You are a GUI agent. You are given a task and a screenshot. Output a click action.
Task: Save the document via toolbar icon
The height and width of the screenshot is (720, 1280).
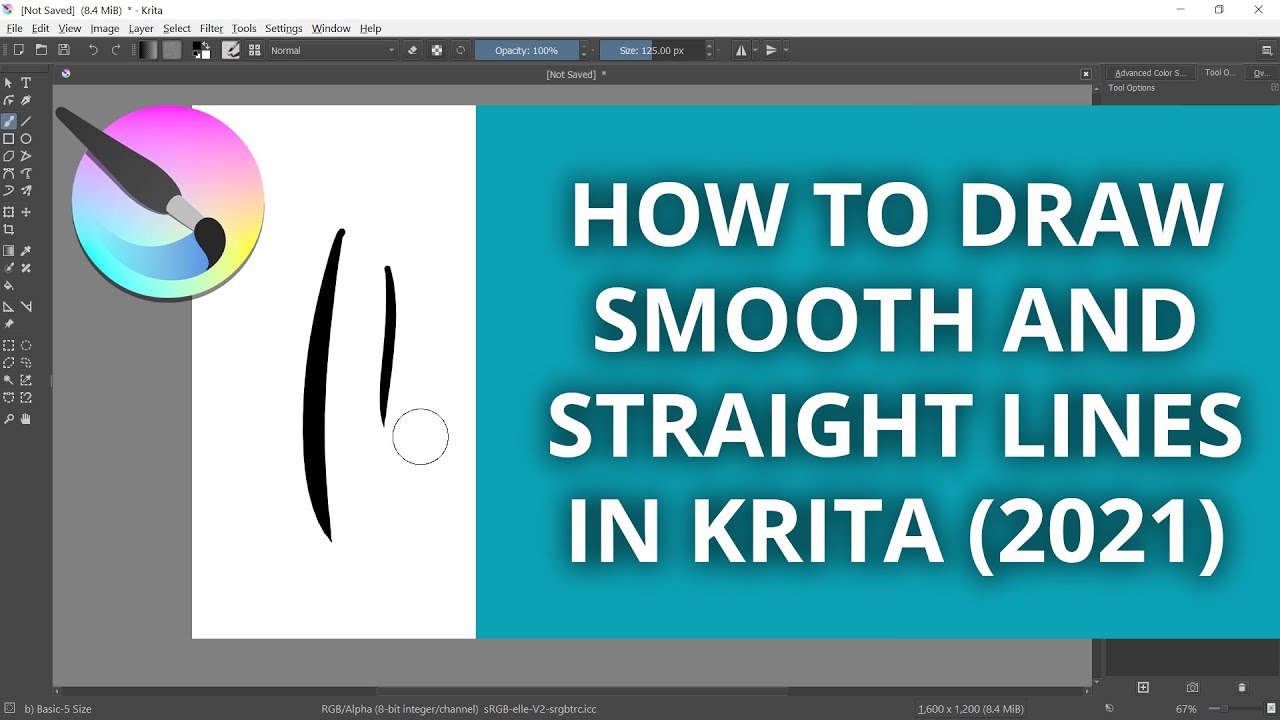(64, 50)
